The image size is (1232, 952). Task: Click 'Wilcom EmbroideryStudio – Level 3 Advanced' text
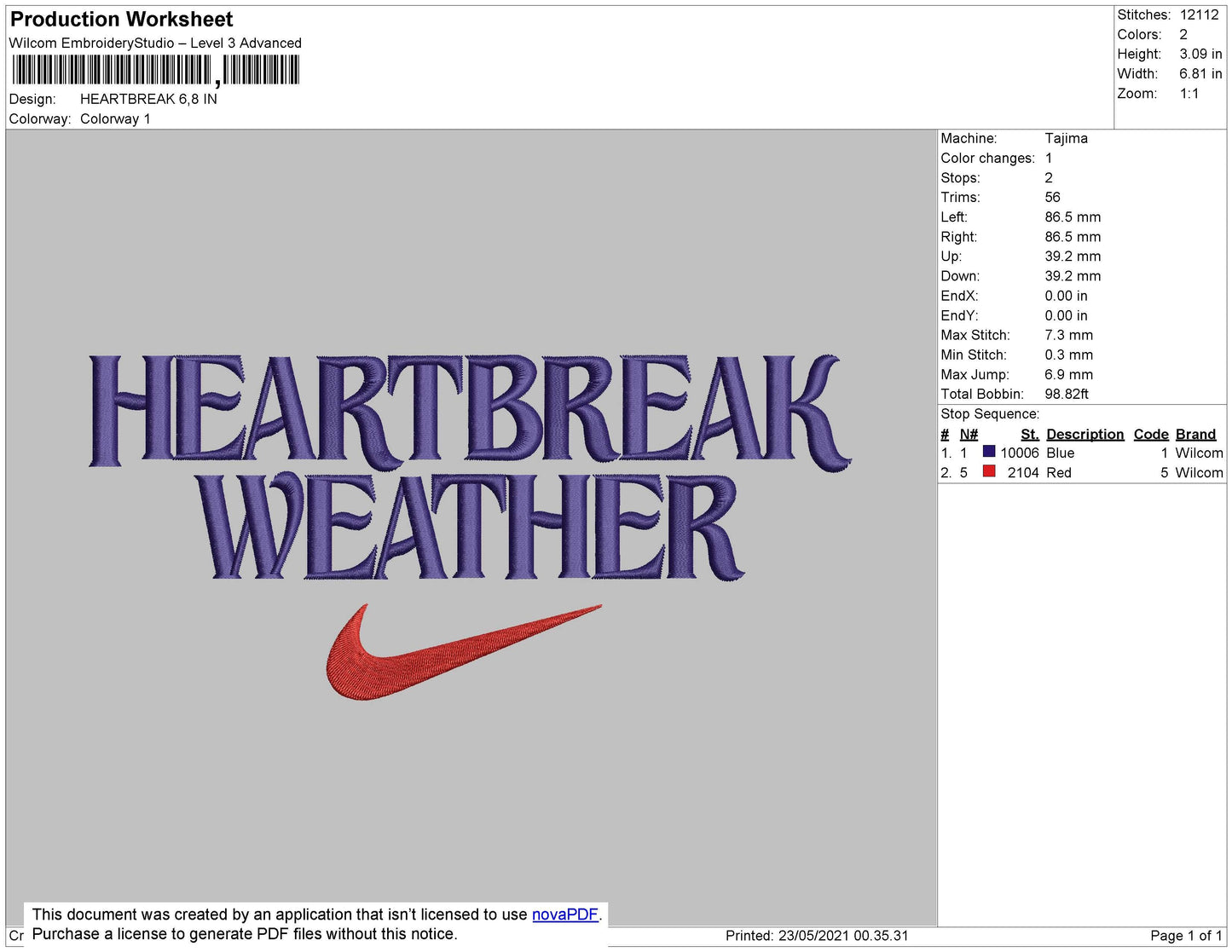[155, 43]
